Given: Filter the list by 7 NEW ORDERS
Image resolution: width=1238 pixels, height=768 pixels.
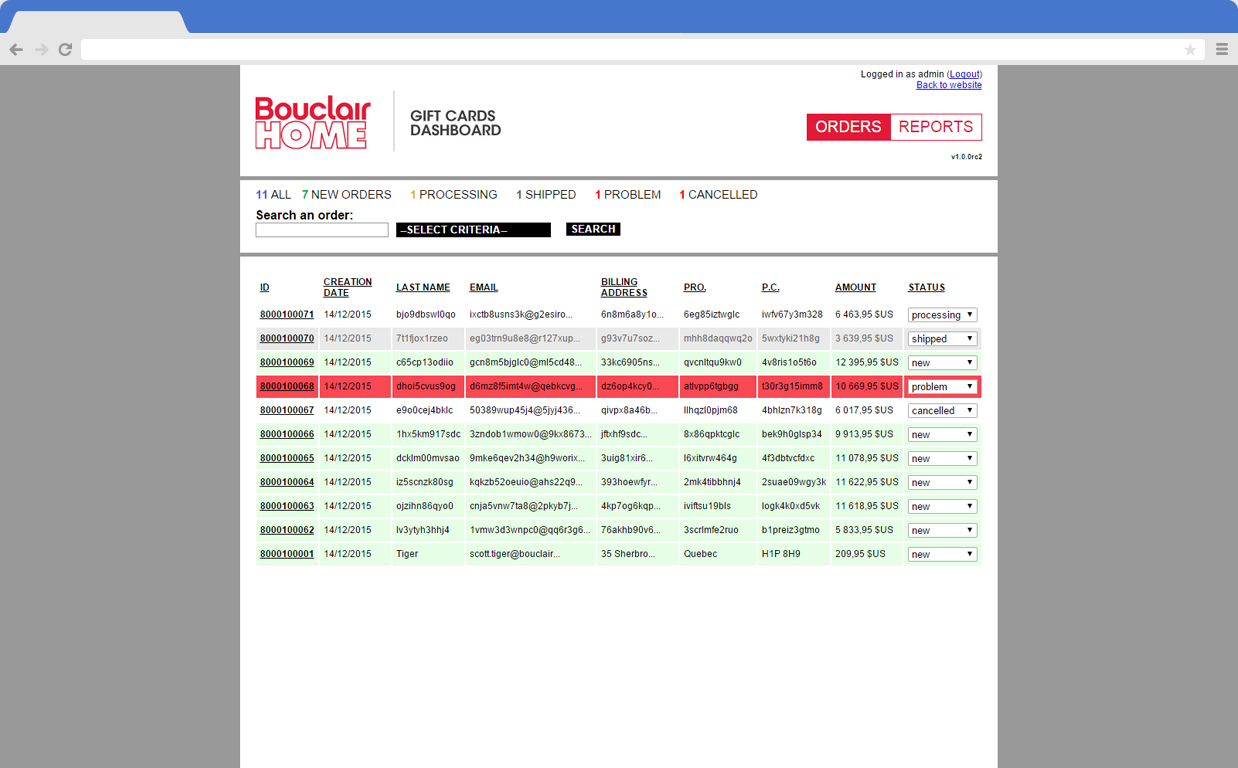Looking at the screenshot, I should [x=346, y=194].
